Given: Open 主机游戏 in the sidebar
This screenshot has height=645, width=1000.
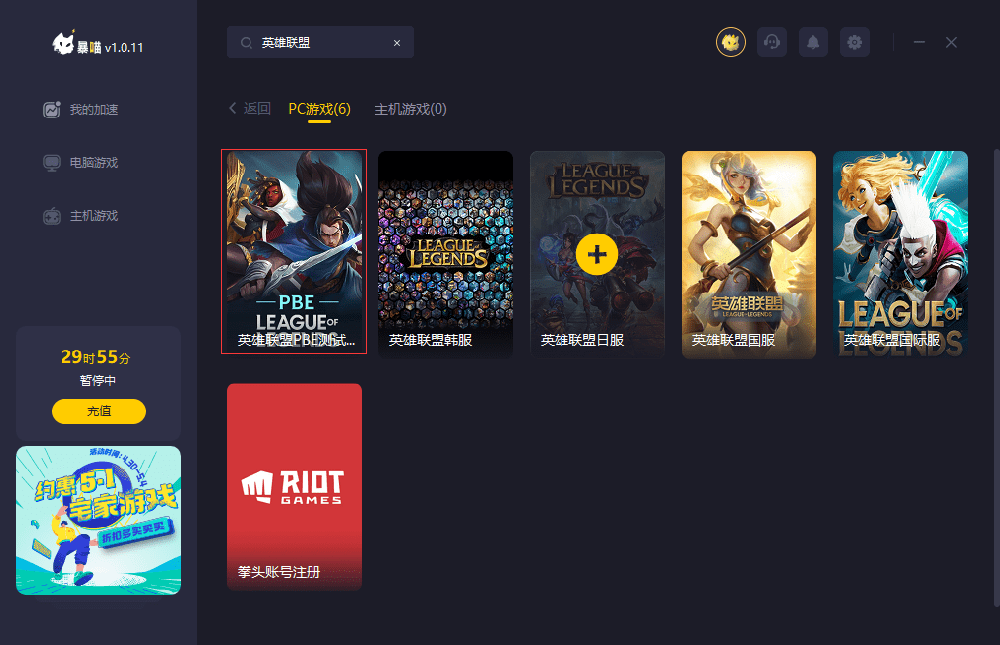Looking at the screenshot, I should point(81,216).
